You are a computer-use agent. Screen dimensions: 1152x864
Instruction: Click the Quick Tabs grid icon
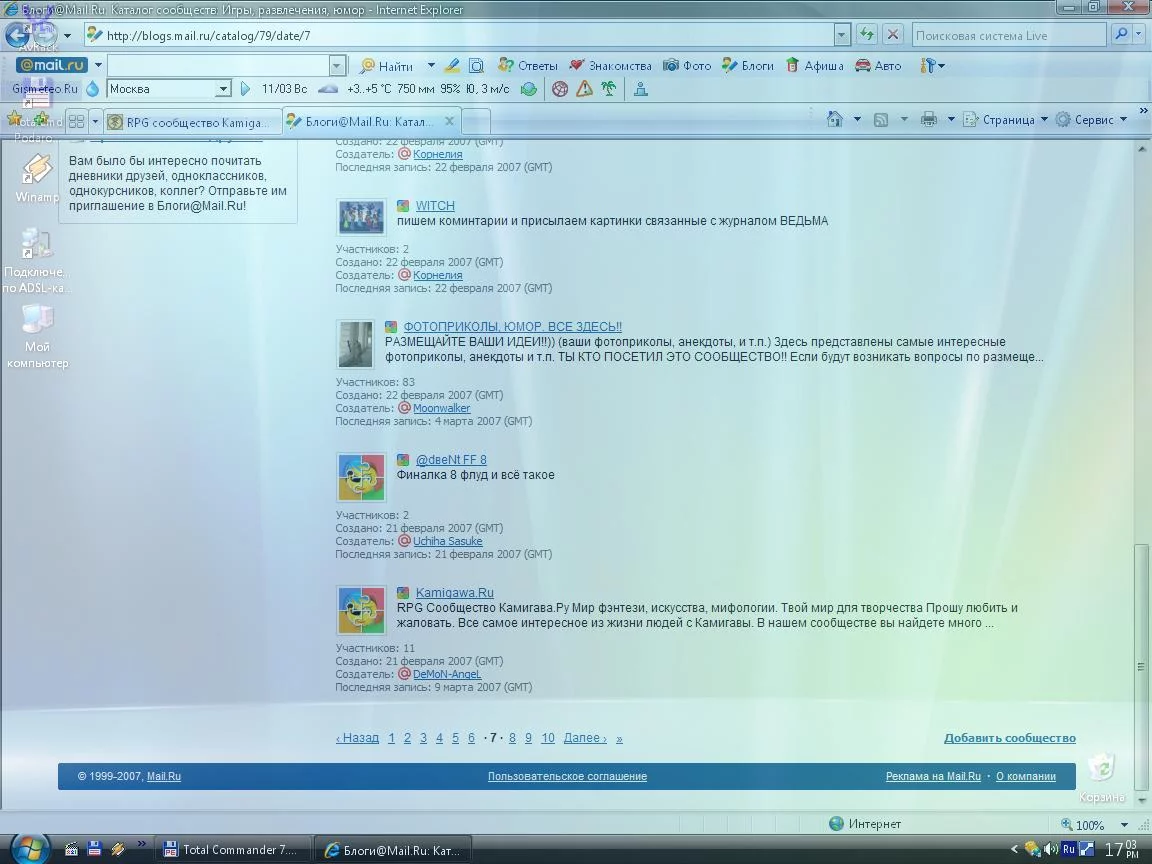coord(76,121)
